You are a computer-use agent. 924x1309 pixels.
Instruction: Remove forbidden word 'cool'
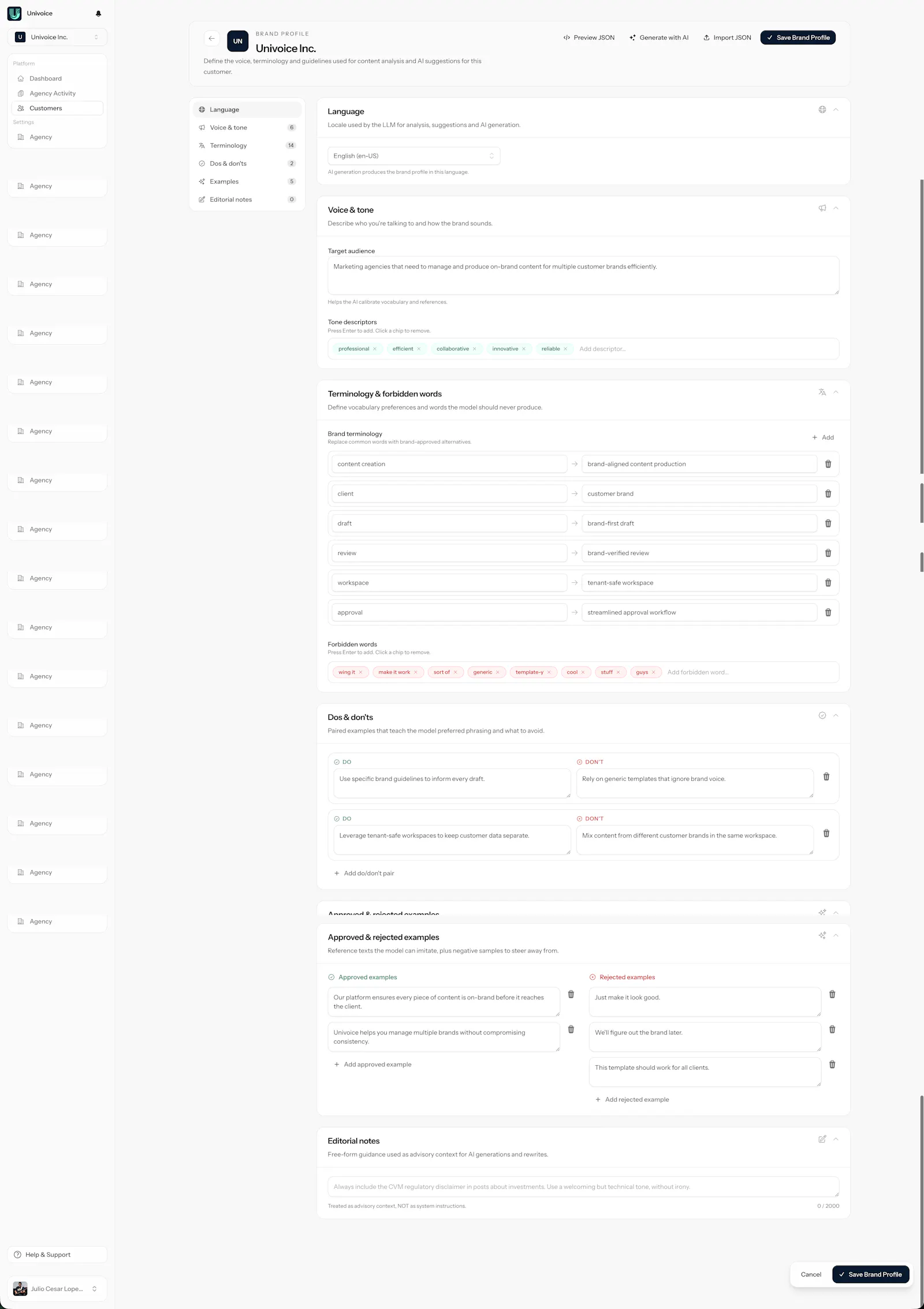(x=583, y=672)
